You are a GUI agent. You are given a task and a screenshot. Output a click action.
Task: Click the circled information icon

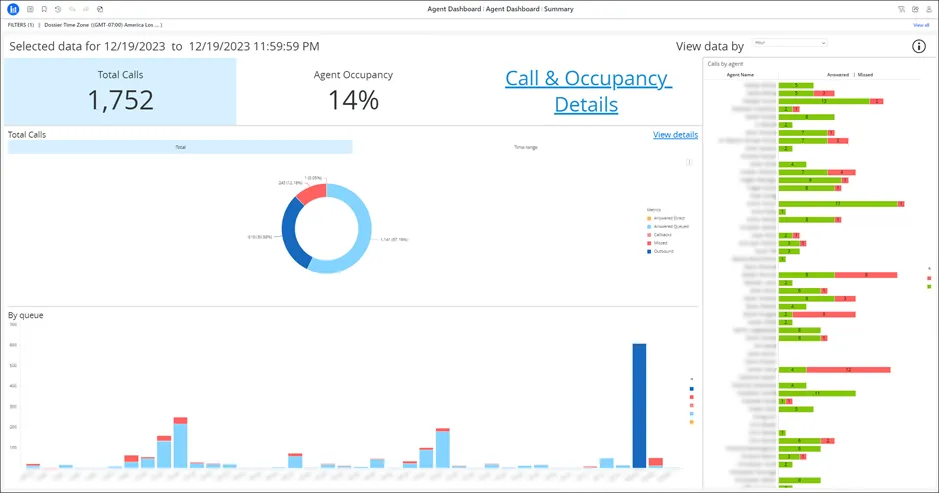pos(919,47)
